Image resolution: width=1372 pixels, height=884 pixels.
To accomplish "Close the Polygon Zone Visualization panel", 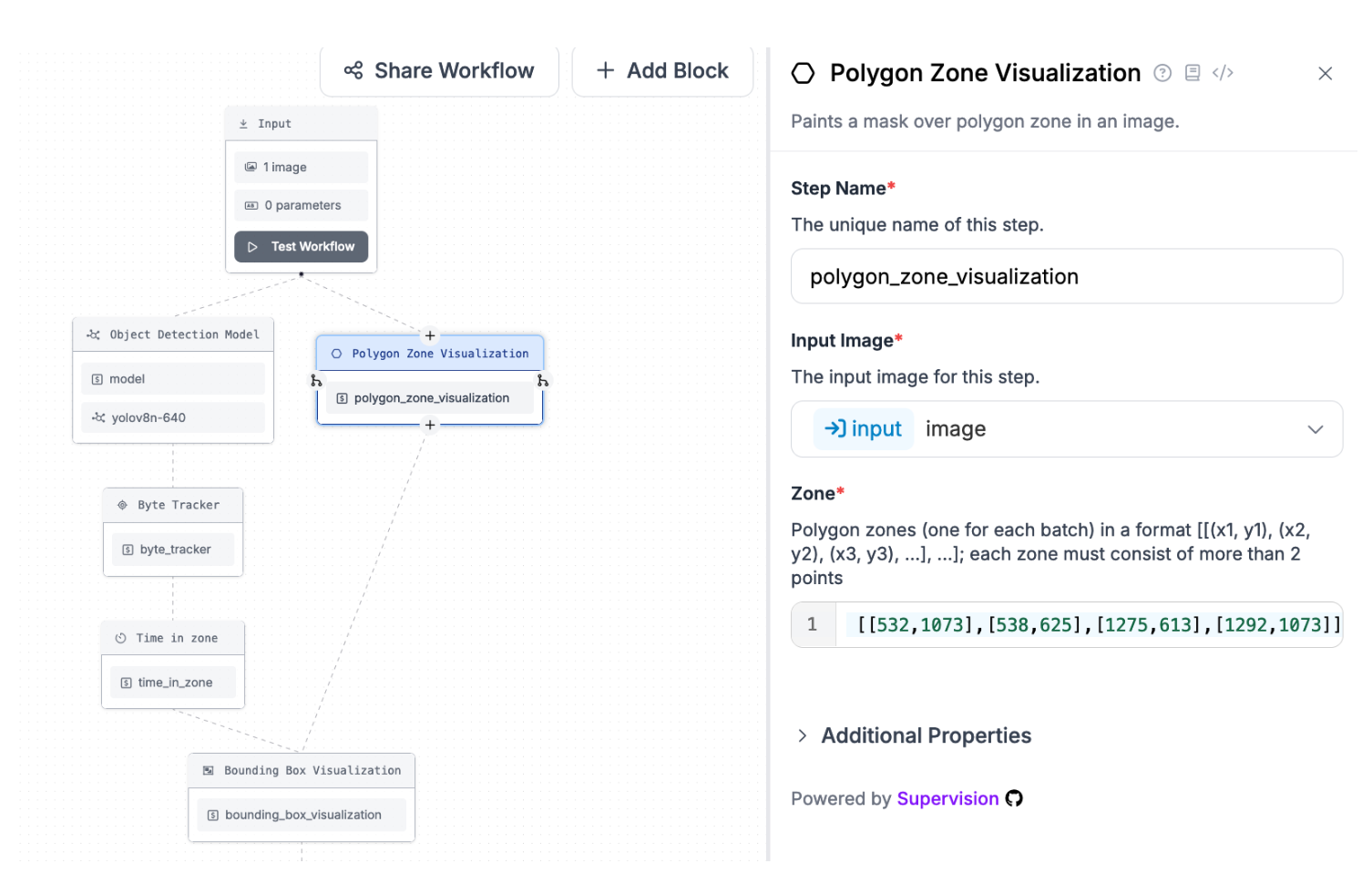I will click(1325, 74).
